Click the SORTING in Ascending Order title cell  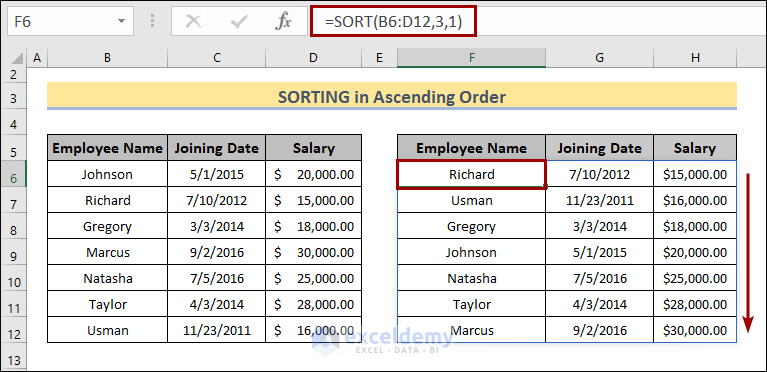[392, 96]
